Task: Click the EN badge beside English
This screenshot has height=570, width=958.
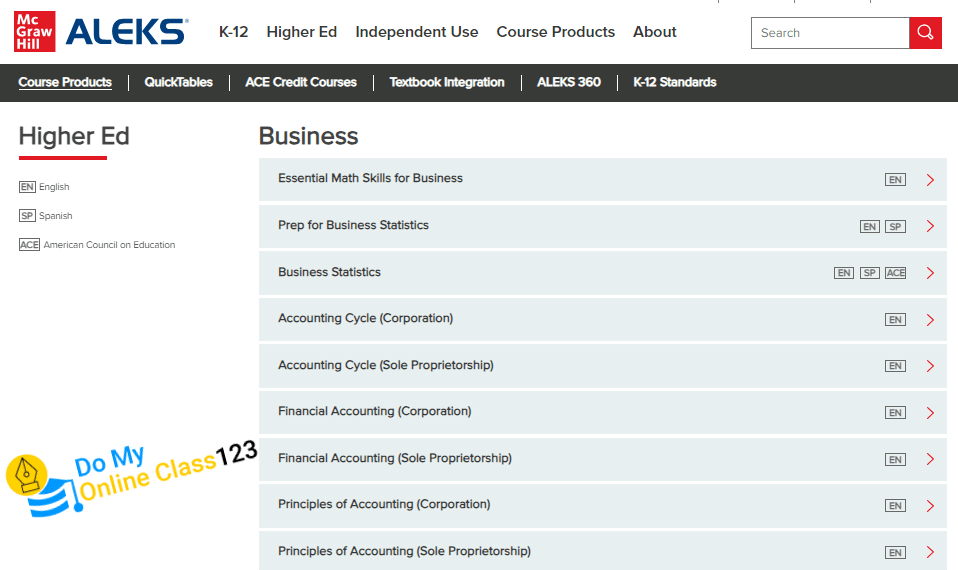Action: coord(27,187)
